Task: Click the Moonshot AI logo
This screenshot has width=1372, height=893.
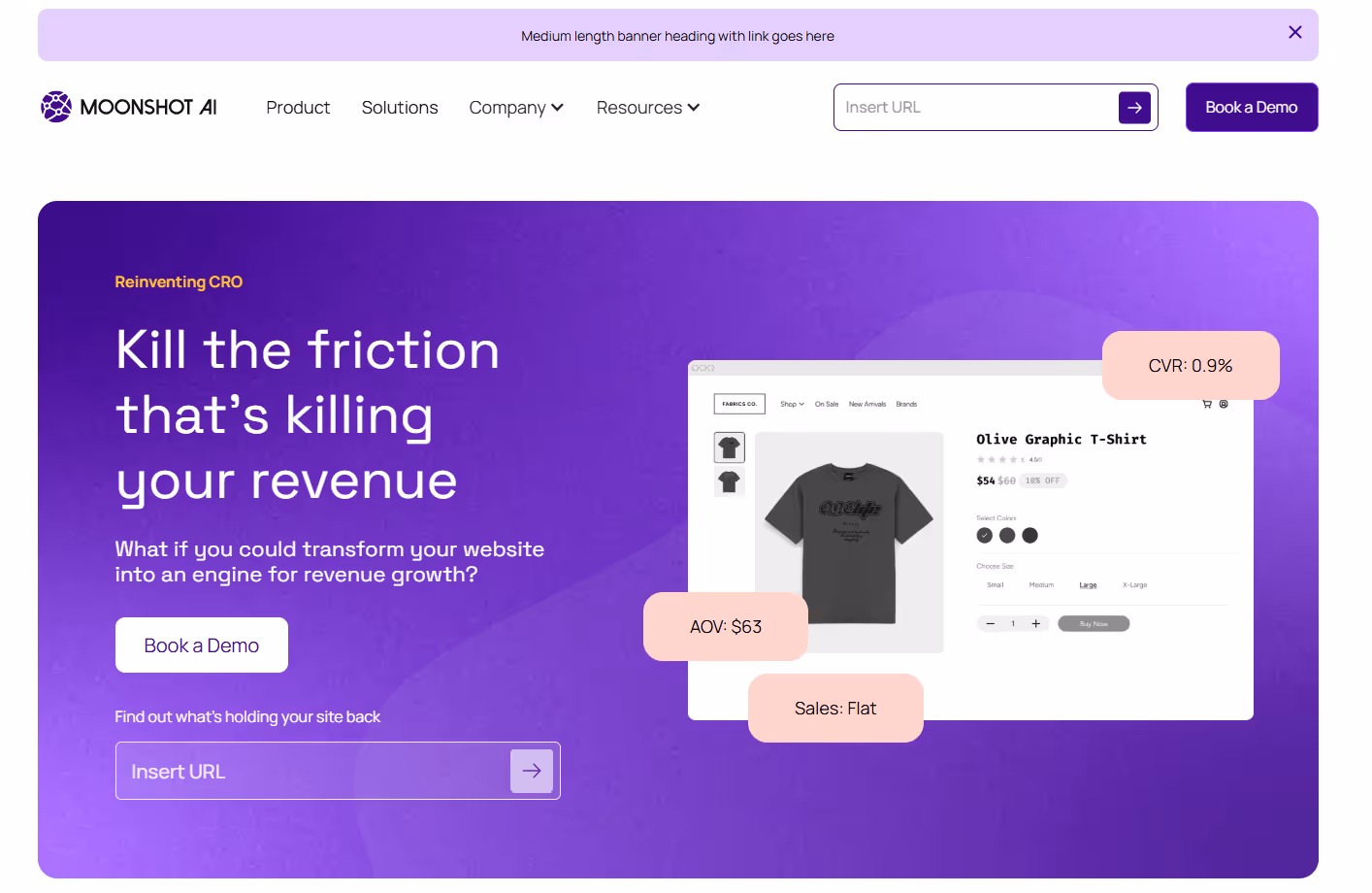Action: tap(129, 107)
